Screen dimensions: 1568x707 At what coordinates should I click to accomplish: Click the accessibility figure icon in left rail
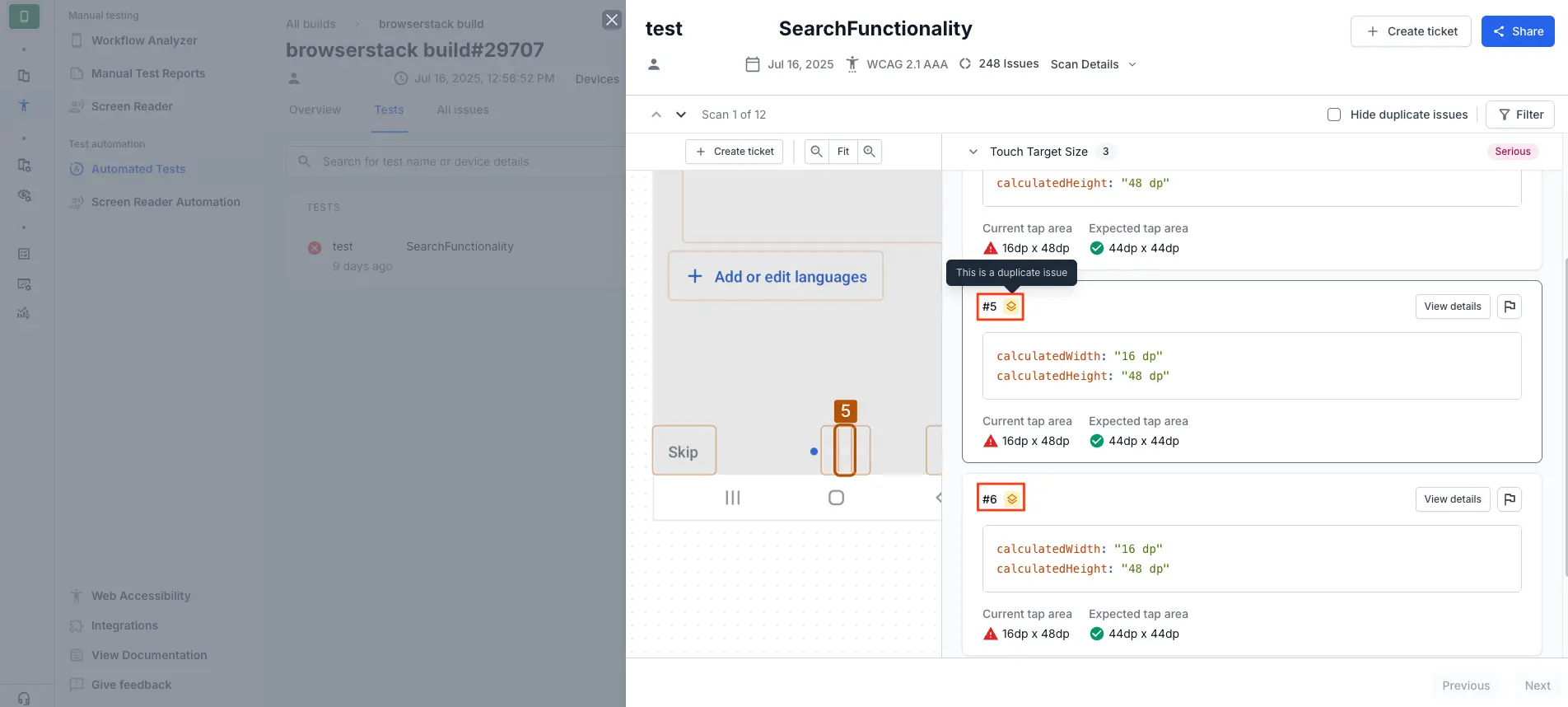tap(24, 105)
